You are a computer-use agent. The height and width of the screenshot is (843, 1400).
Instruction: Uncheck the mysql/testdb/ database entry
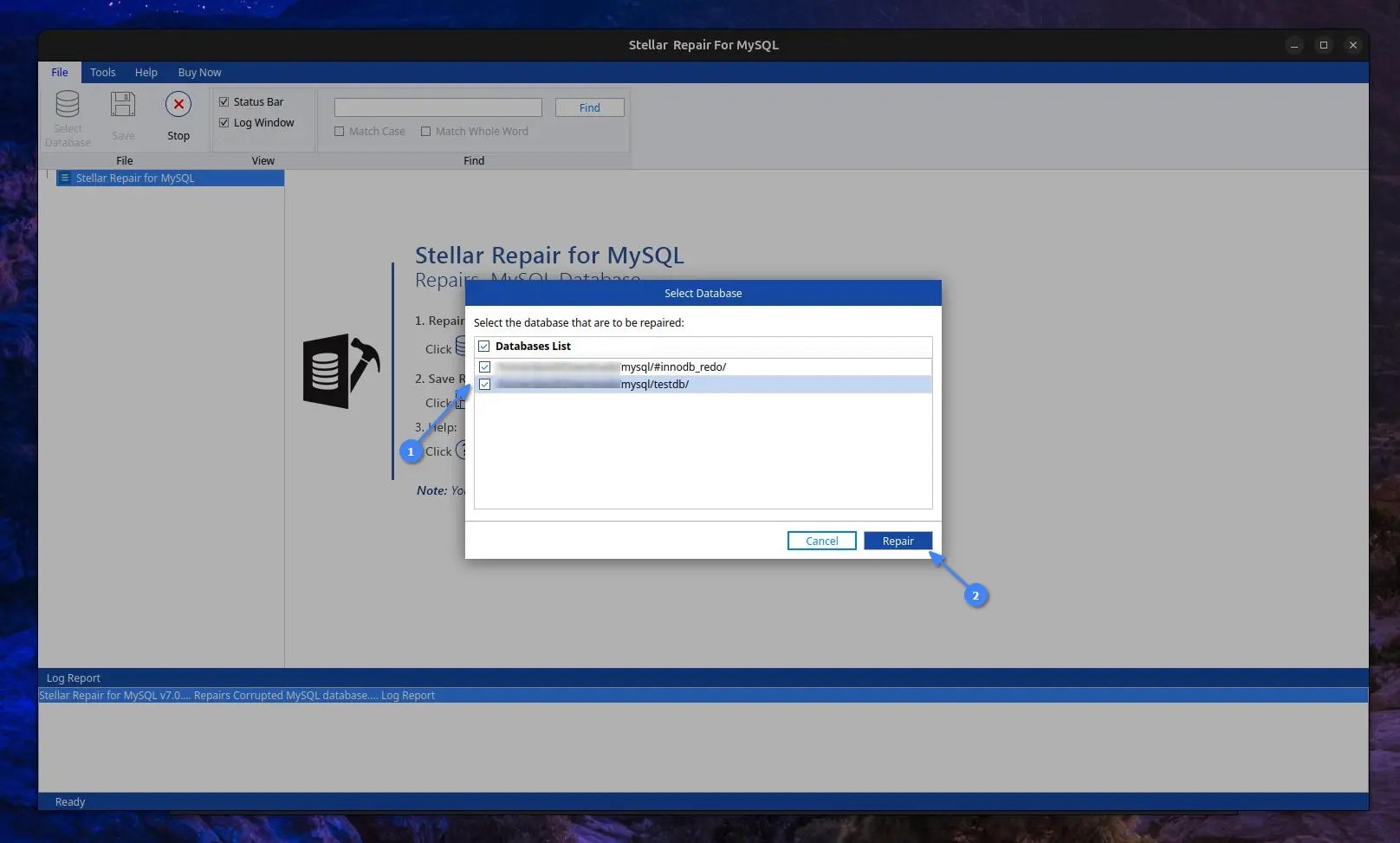pyautogui.click(x=484, y=384)
